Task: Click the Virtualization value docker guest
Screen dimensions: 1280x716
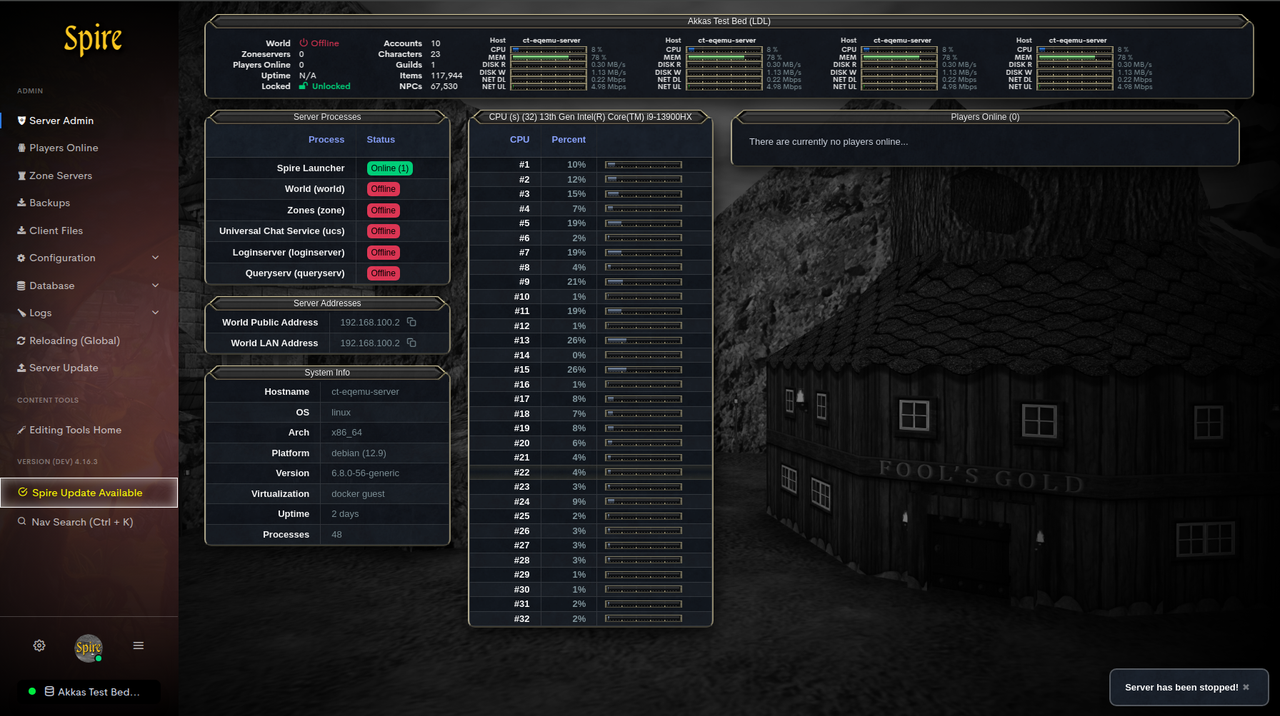Action: pyautogui.click(x=358, y=494)
